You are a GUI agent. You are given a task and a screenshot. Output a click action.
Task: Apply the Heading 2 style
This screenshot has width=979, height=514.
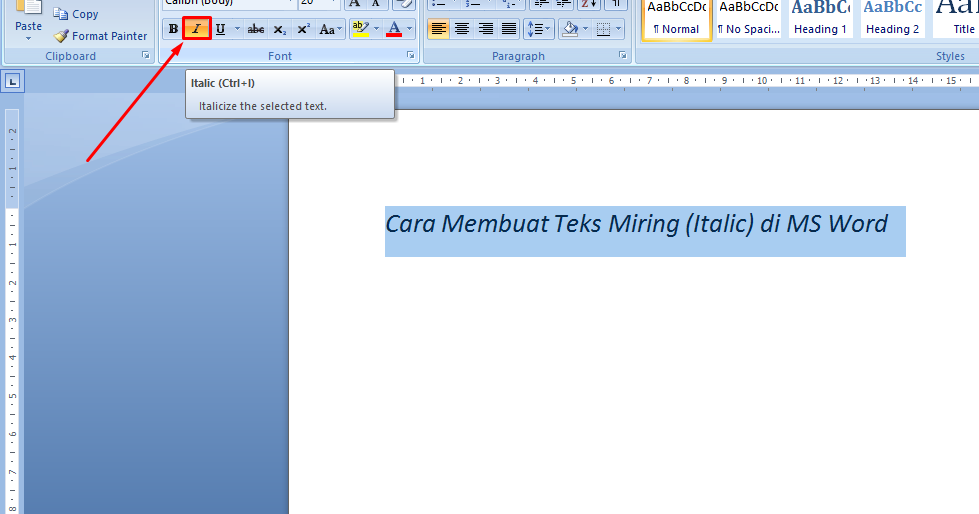point(892,19)
